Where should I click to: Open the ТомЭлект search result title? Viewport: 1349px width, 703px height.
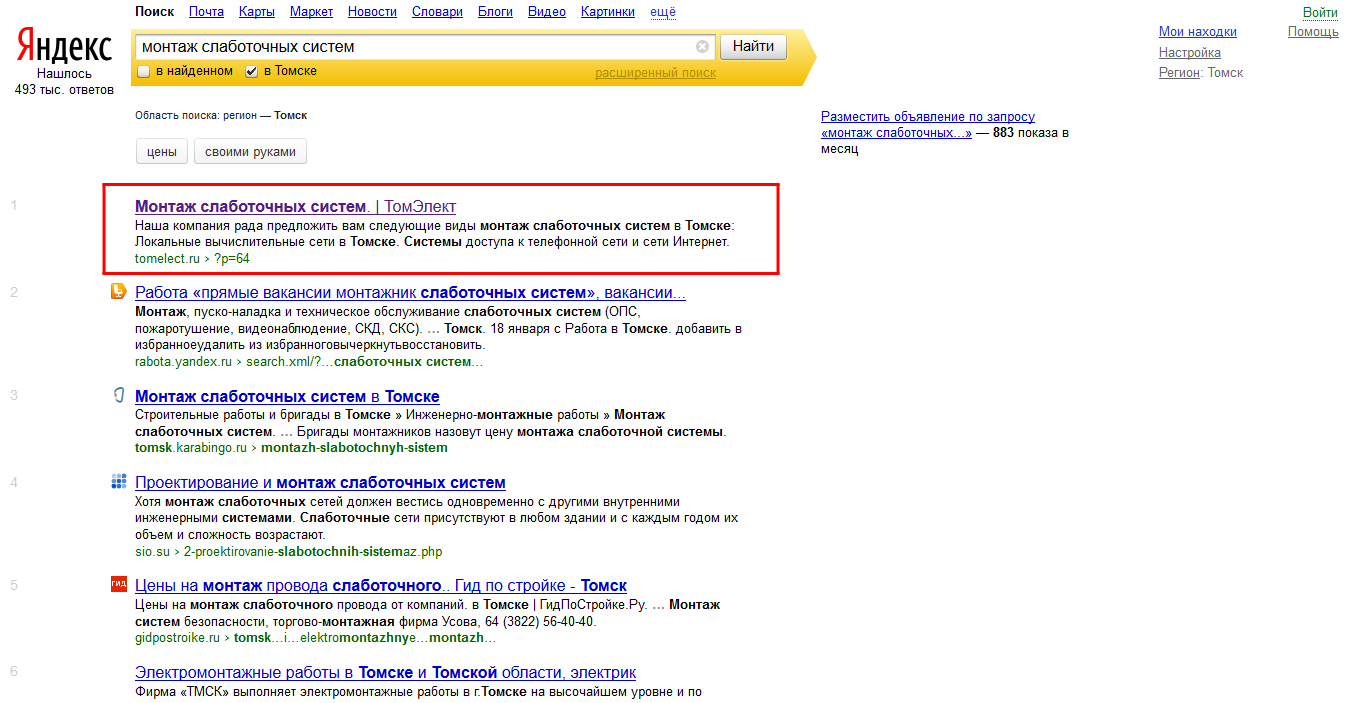[295, 207]
